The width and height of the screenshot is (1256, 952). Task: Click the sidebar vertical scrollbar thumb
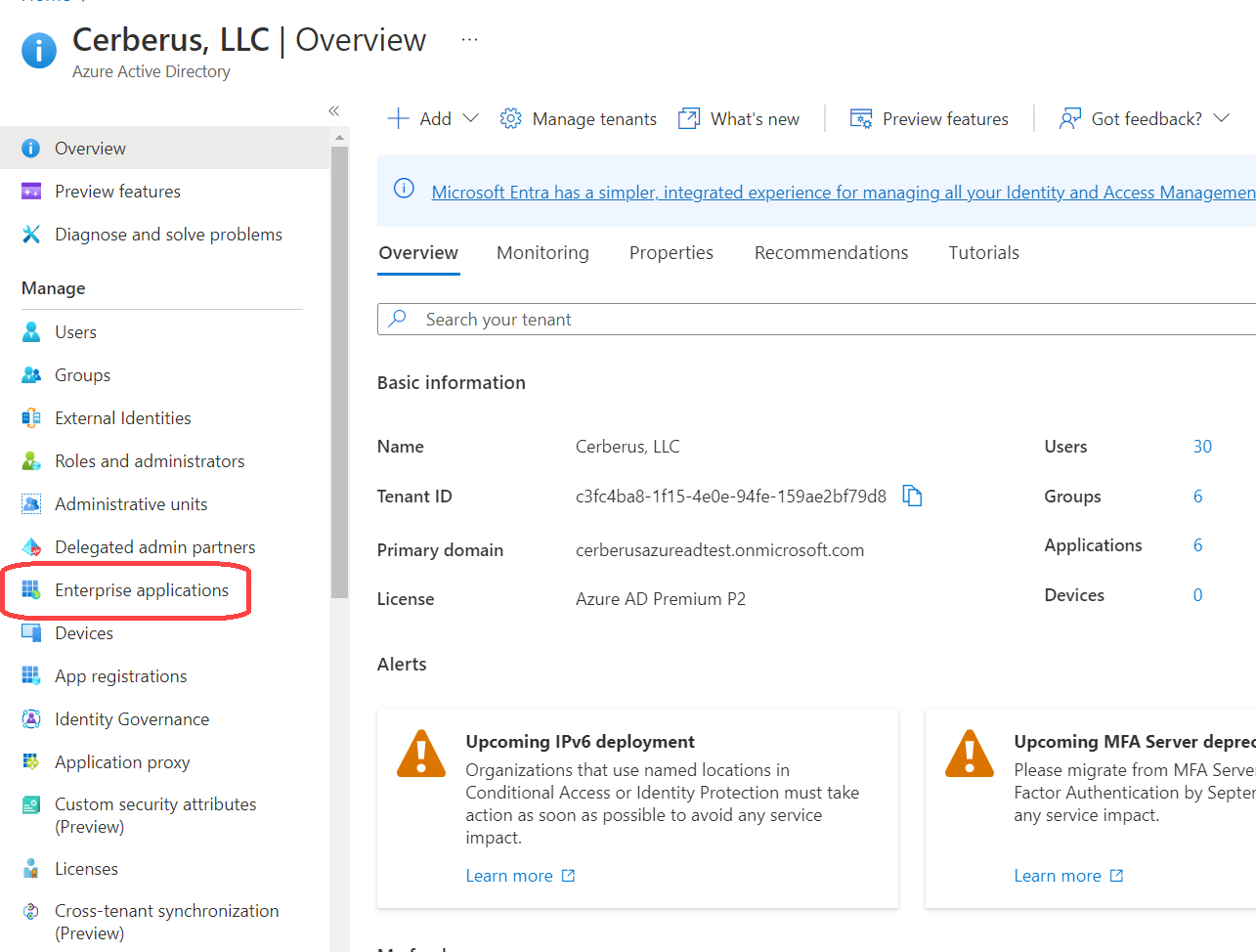click(x=339, y=371)
